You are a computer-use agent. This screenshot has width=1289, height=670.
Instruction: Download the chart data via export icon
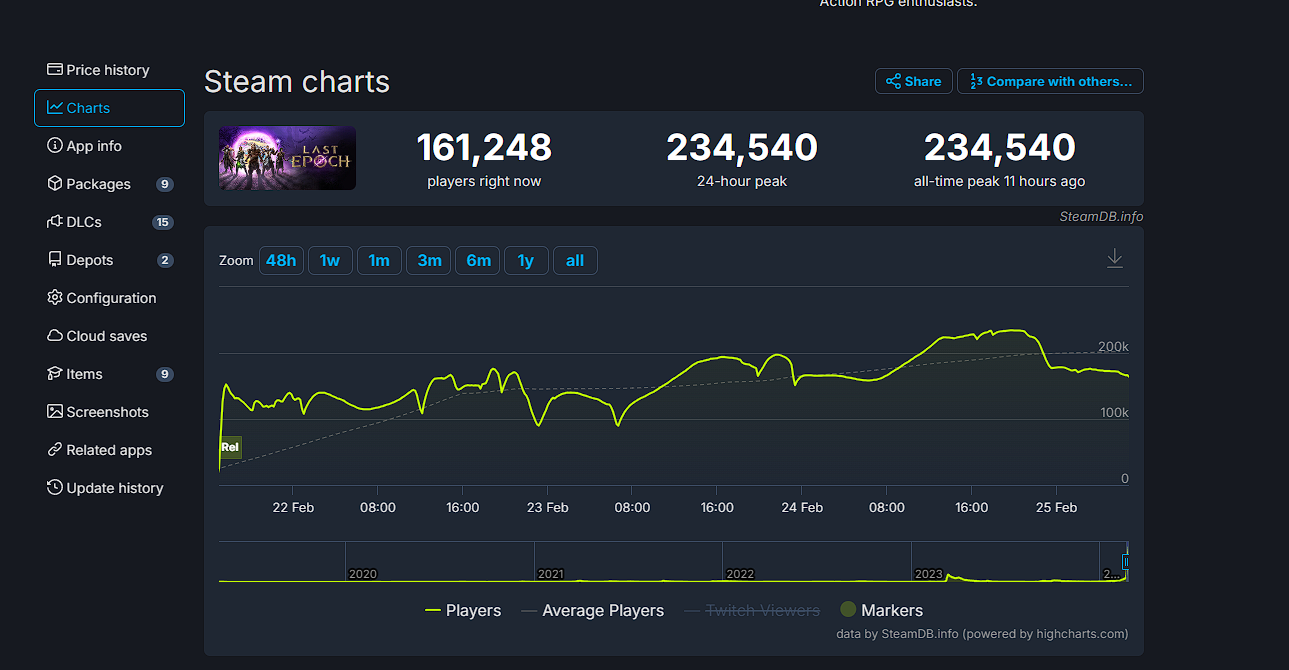coord(1114,257)
